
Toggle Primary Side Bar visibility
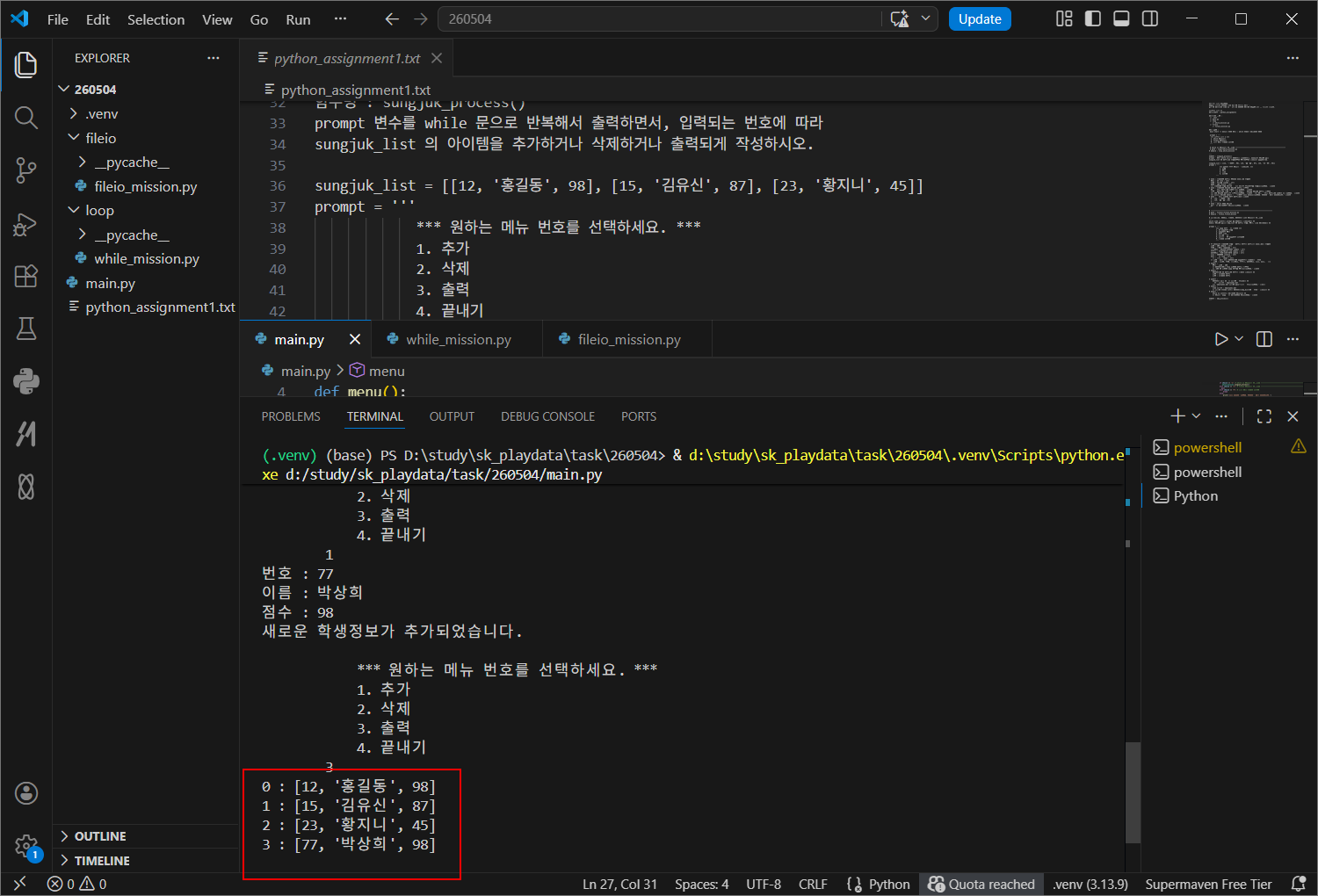point(1093,19)
